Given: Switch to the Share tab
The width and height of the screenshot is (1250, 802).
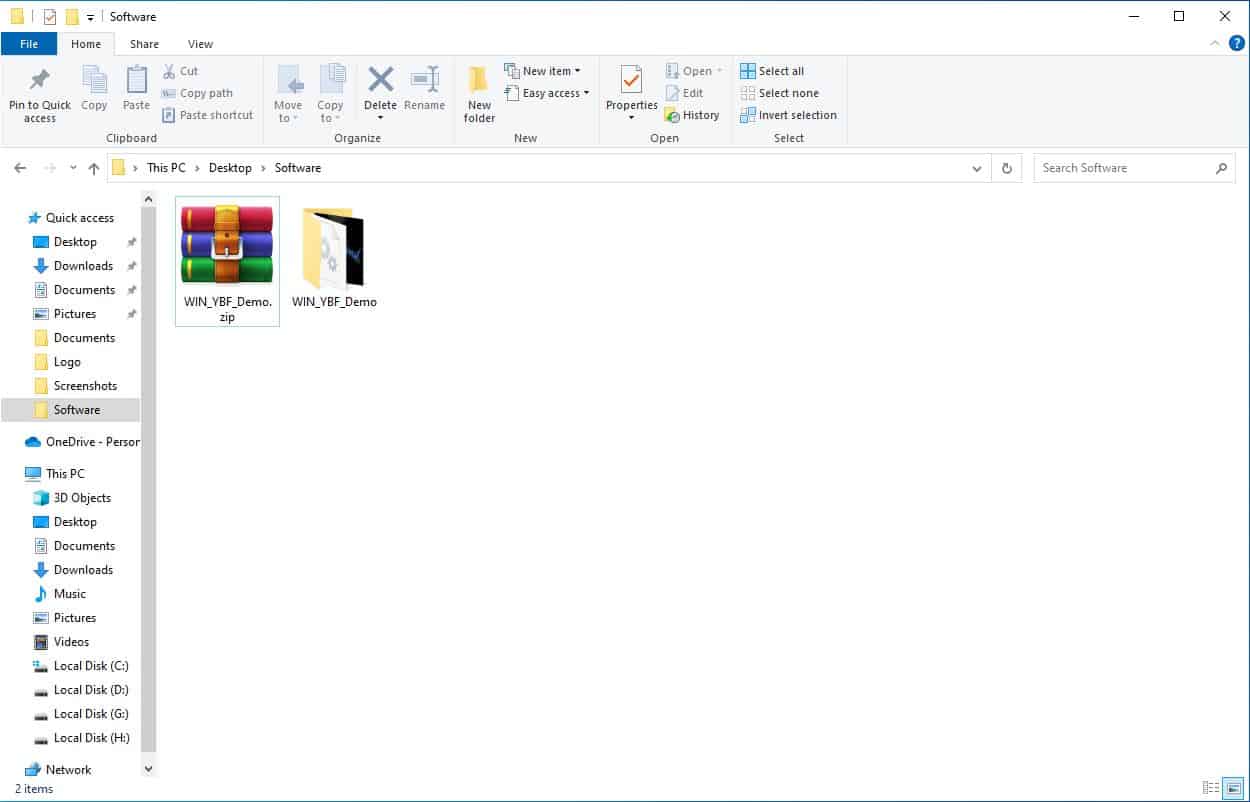Looking at the screenshot, I should pos(144,44).
